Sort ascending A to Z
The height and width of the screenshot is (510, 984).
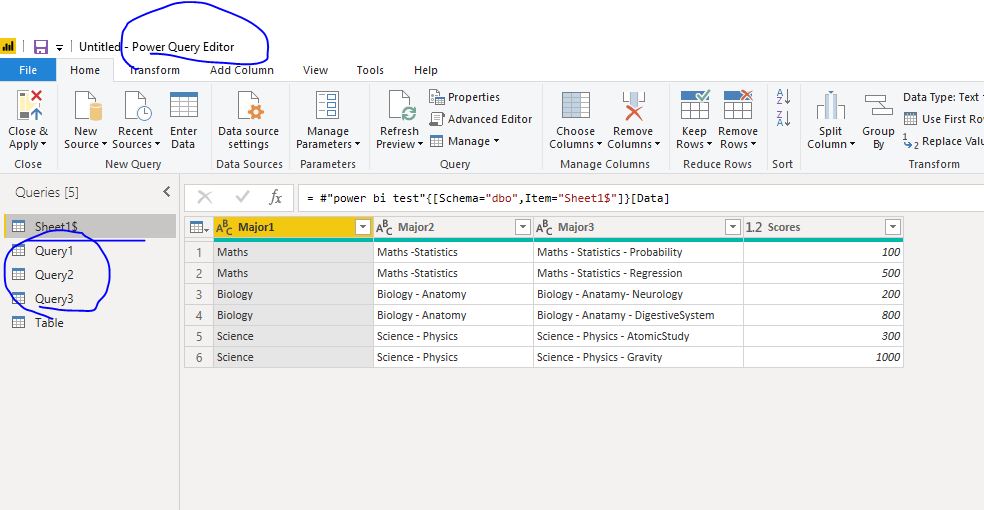(x=783, y=97)
